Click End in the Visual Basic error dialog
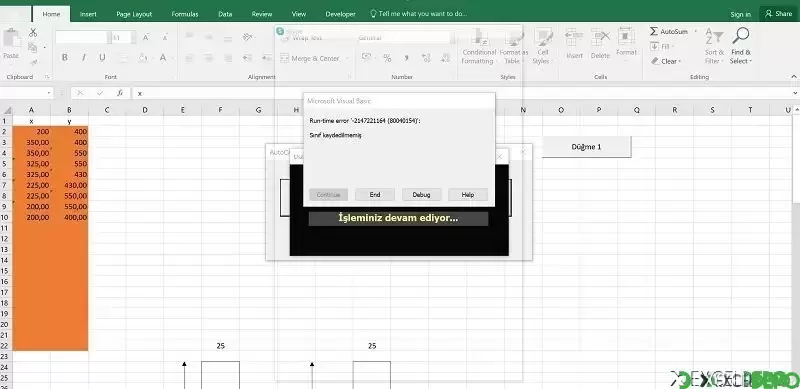This screenshot has height=389, width=800. click(374, 194)
